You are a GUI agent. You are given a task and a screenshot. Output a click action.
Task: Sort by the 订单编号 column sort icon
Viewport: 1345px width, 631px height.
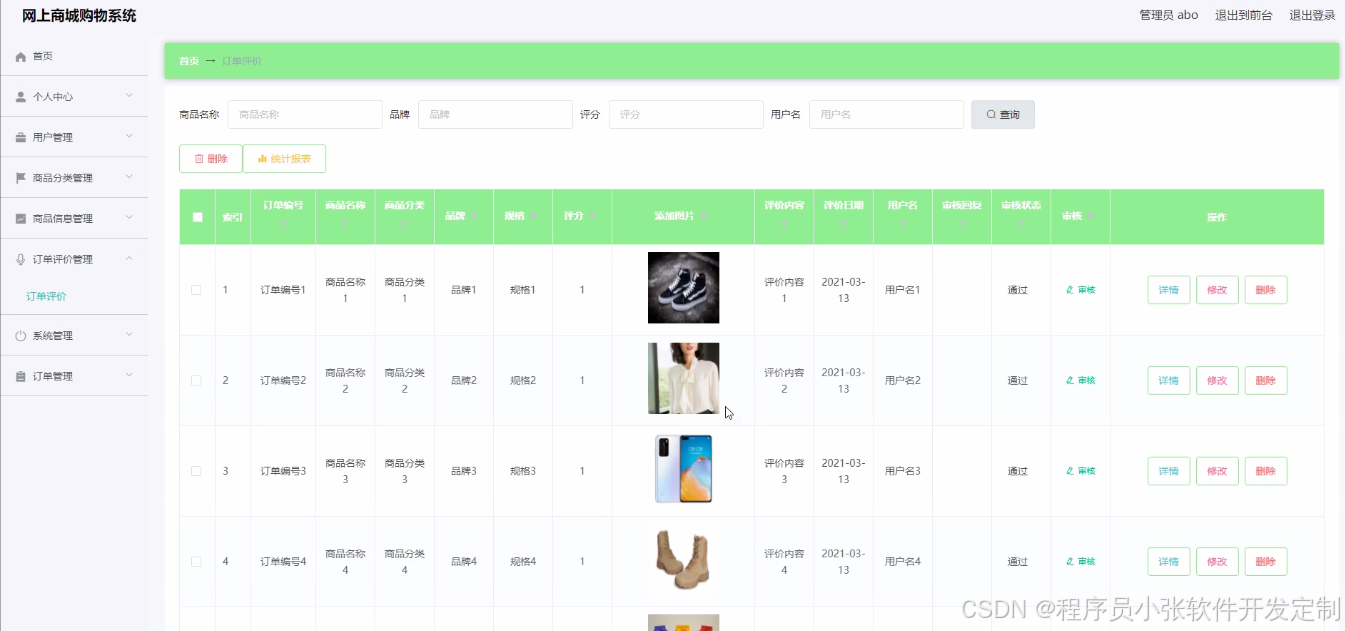click(283, 226)
